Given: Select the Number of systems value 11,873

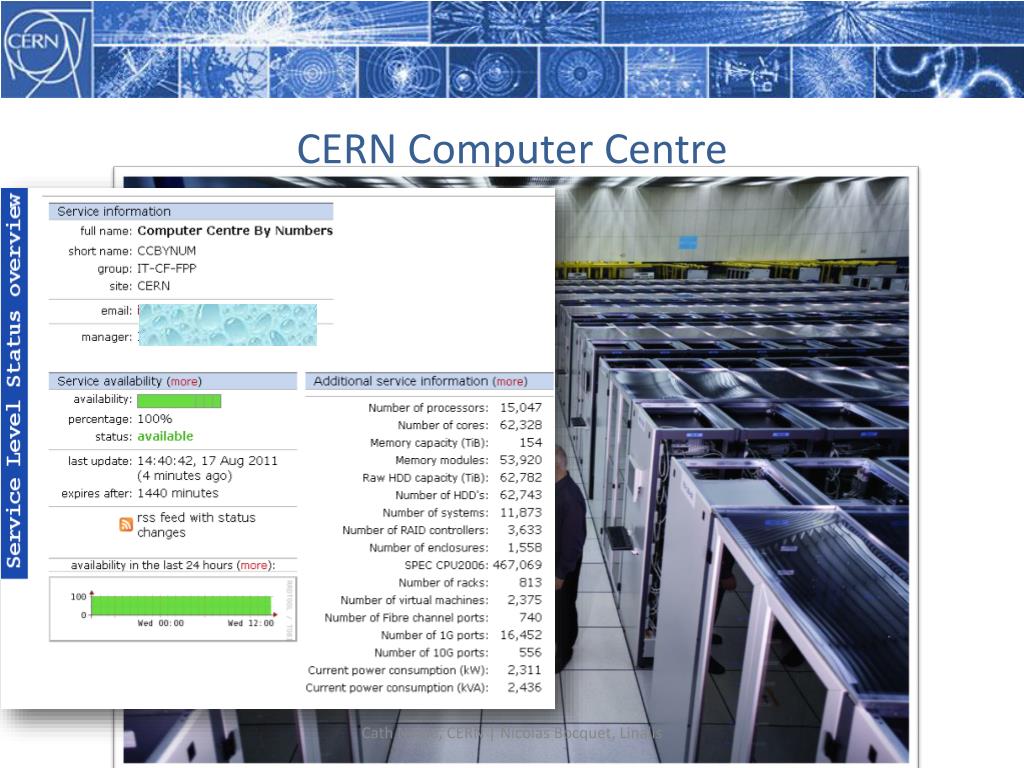Looking at the screenshot, I should 521,513.
